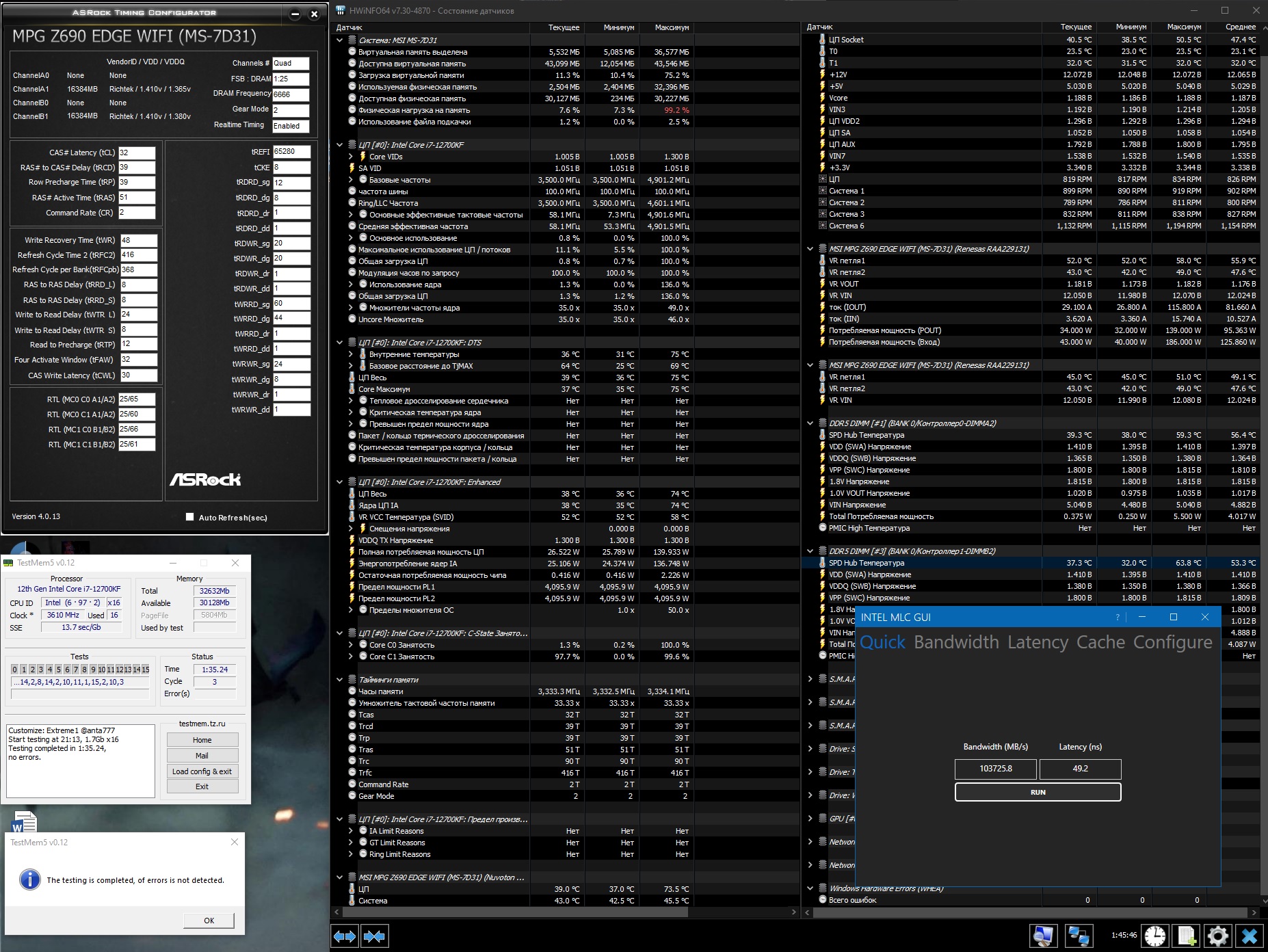This screenshot has width=1268, height=952.
Task: Start logging with the HWiNFO sheet icon
Action: [x=1187, y=936]
